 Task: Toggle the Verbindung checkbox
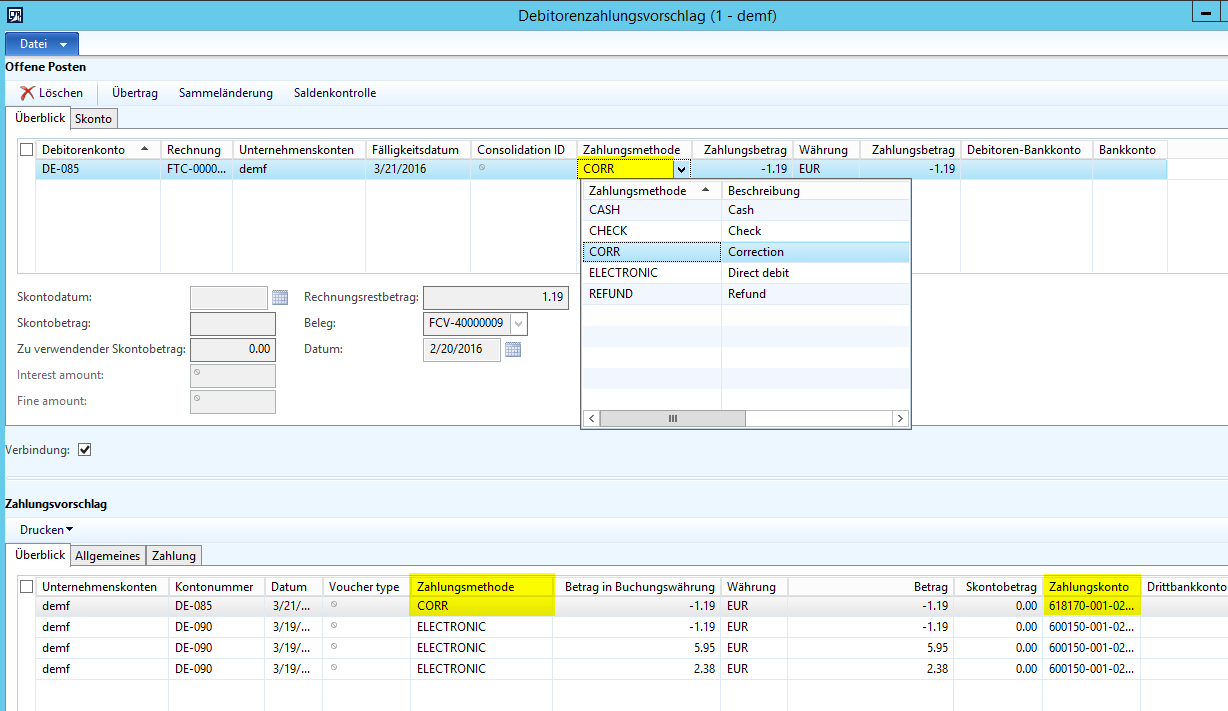coord(84,450)
